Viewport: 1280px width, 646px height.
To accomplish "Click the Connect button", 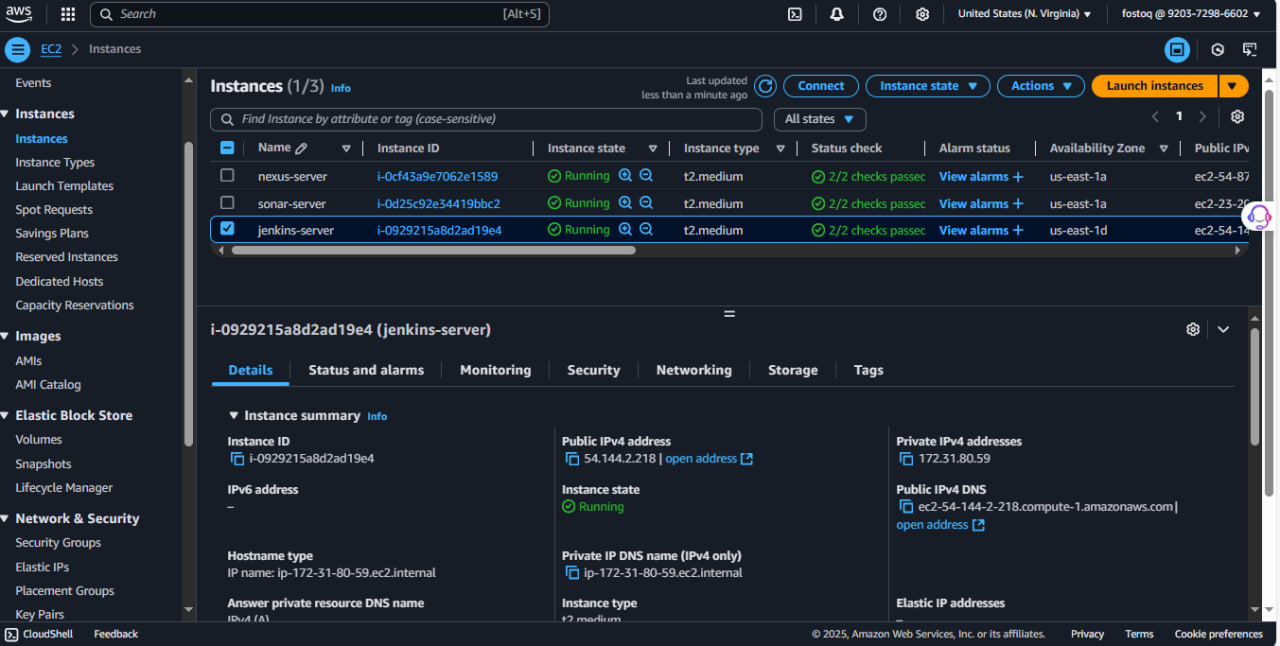I will [821, 86].
